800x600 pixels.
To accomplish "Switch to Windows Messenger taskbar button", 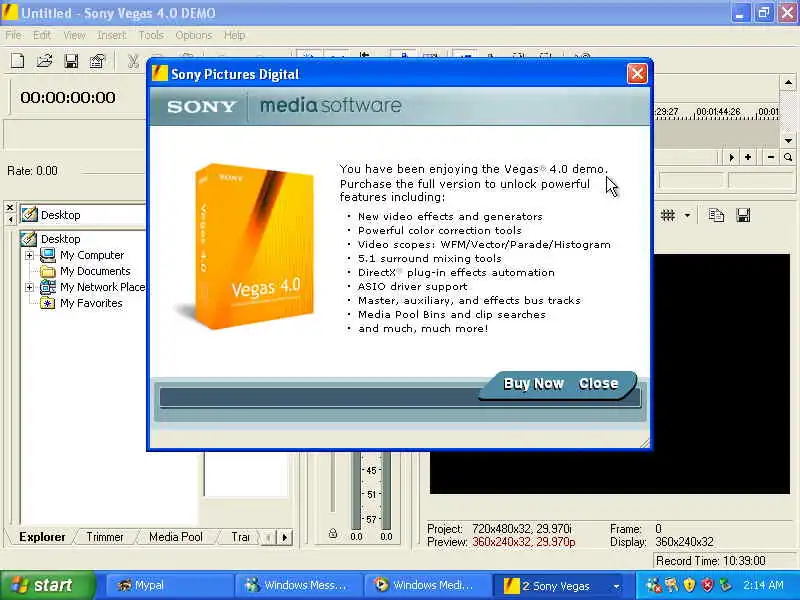I will click(x=298, y=585).
